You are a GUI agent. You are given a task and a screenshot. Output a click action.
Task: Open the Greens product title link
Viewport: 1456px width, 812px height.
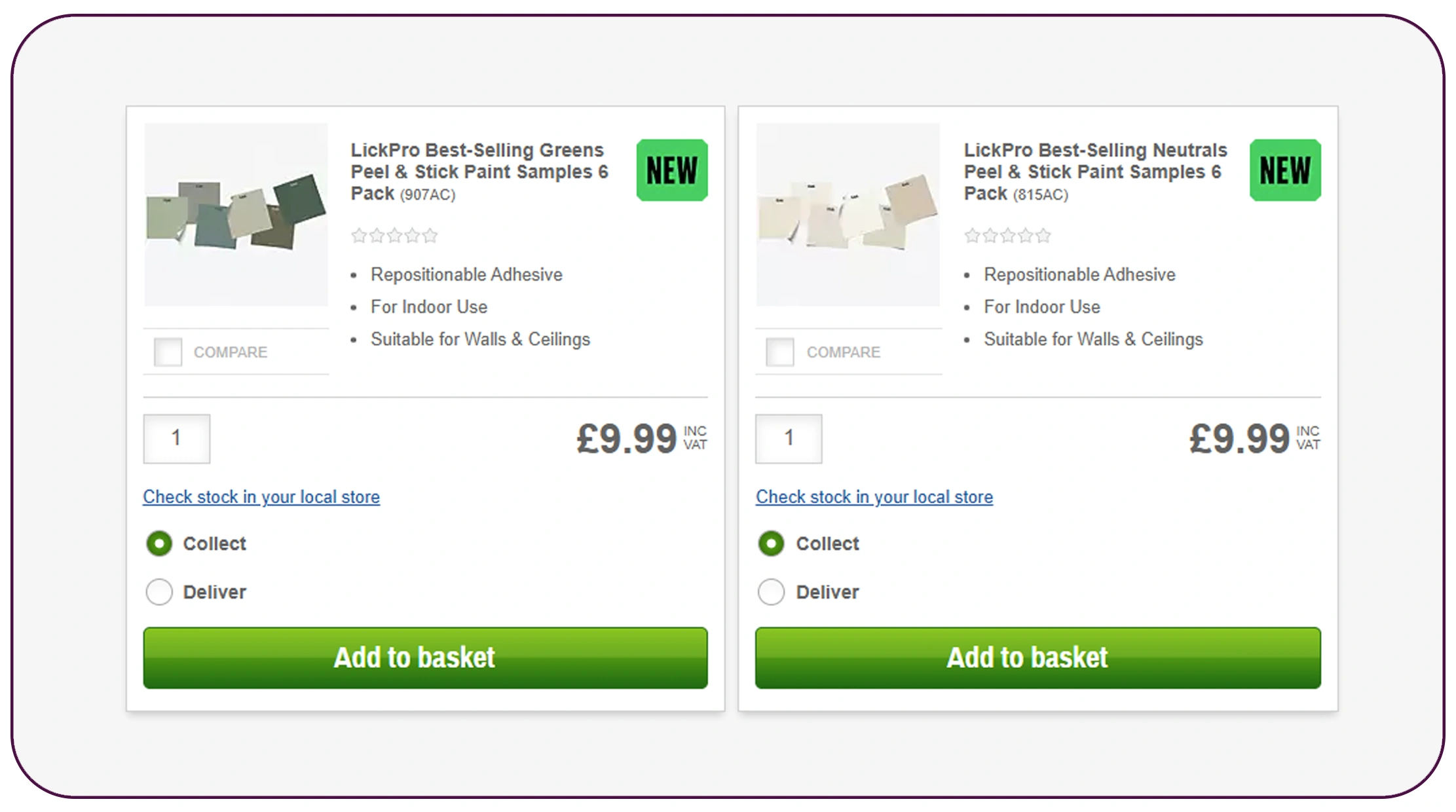(479, 172)
